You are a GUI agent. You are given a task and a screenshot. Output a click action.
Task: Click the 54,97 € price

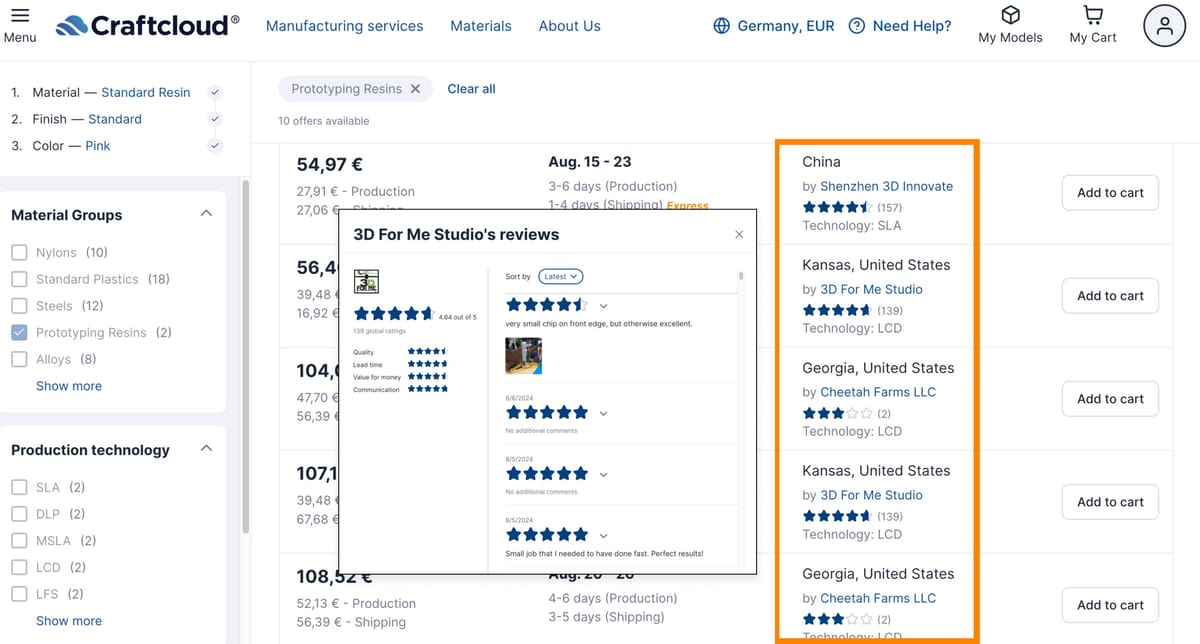(330, 164)
